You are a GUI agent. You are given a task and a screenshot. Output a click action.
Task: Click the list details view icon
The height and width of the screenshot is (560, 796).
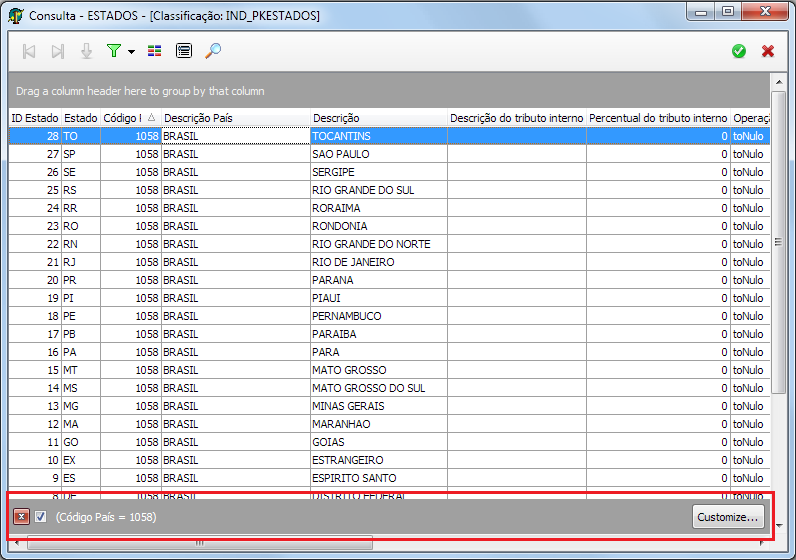click(x=184, y=51)
